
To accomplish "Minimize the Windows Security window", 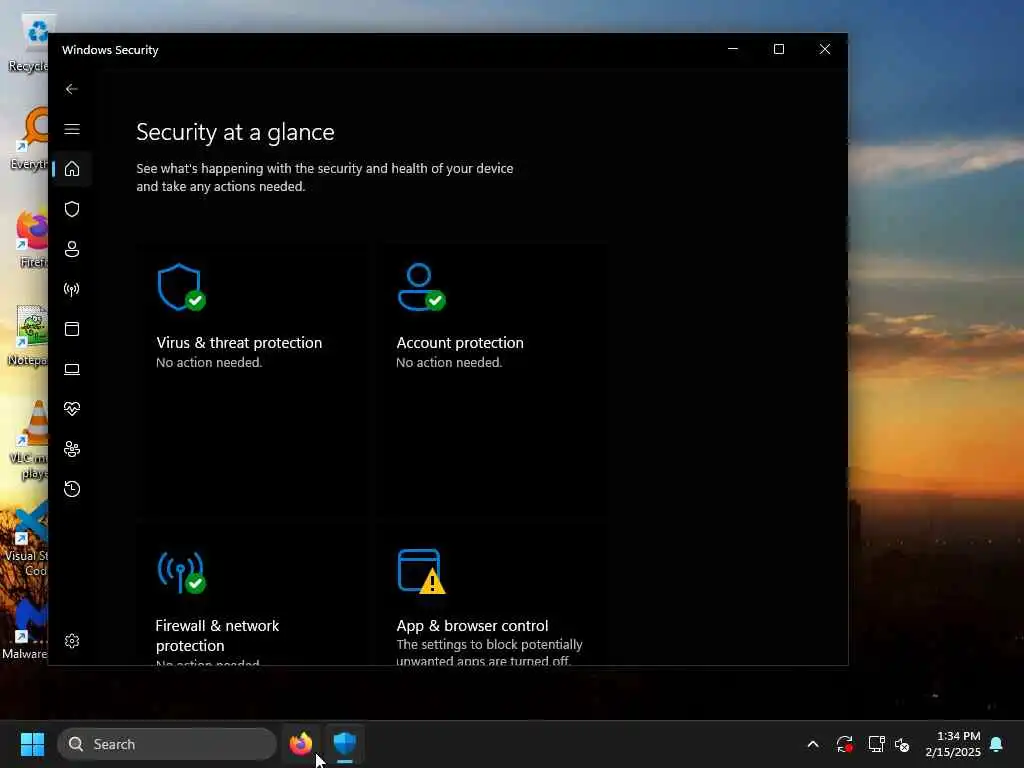I will coord(733,49).
